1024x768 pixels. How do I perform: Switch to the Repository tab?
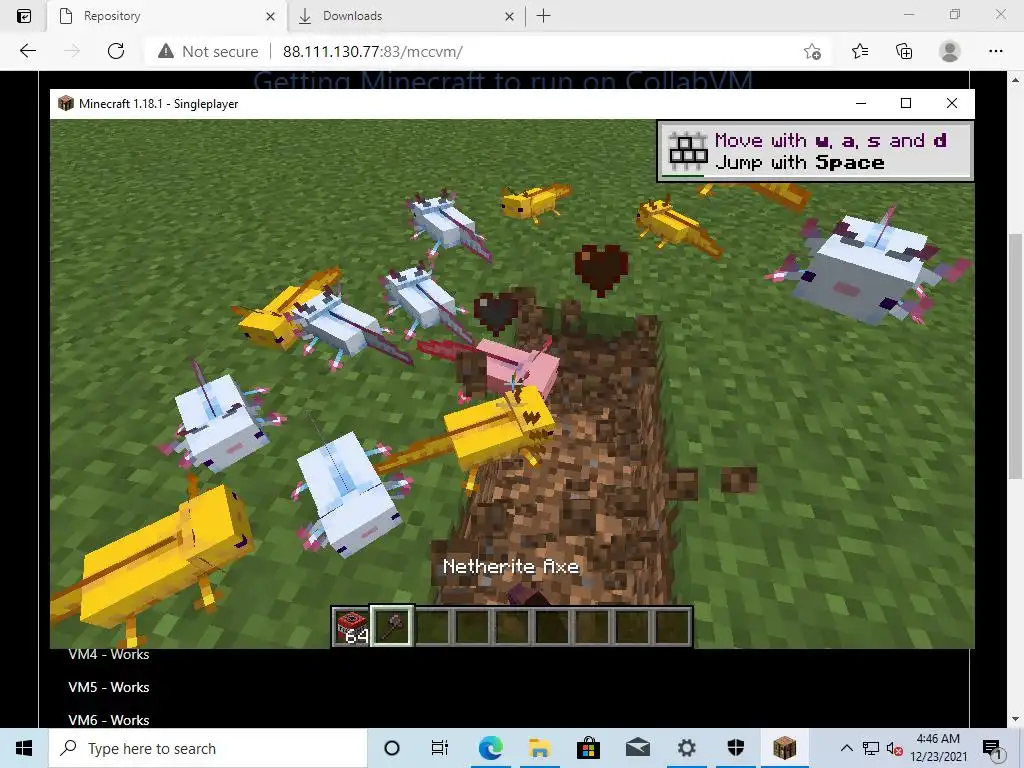point(167,16)
